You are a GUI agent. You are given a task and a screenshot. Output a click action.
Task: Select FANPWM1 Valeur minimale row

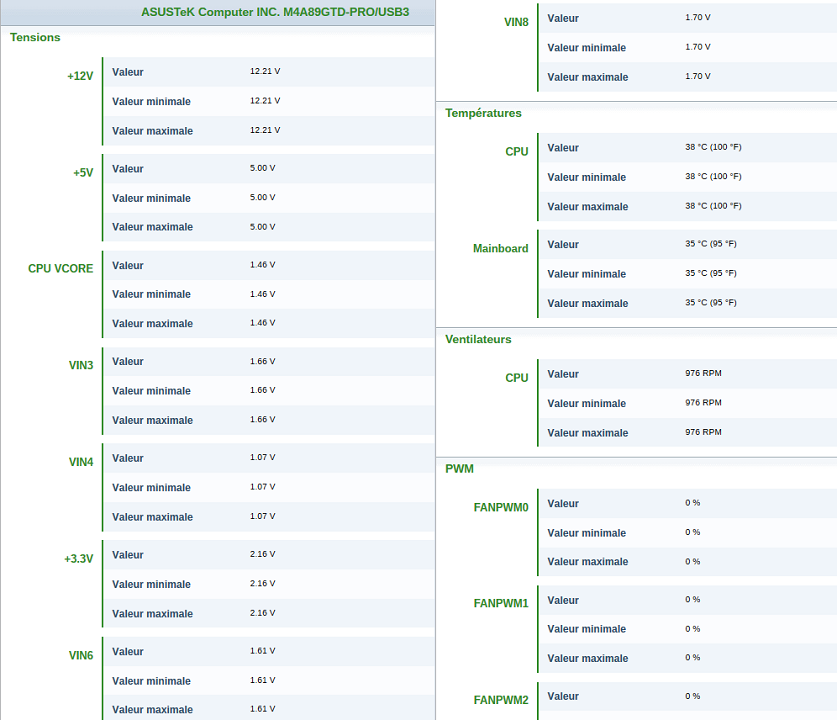click(688, 629)
